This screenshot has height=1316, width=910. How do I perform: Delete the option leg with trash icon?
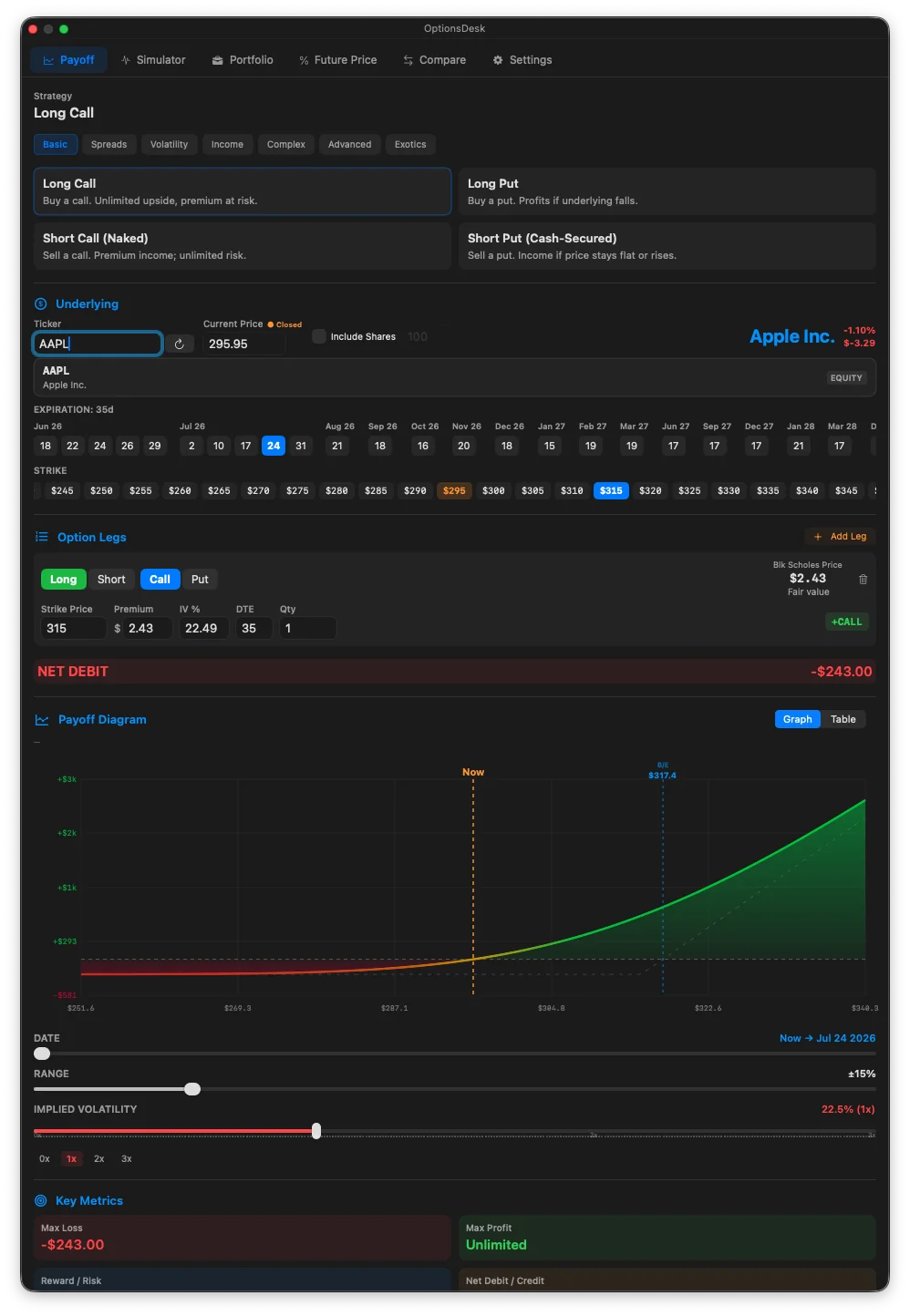pyautogui.click(x=863, y=580)
